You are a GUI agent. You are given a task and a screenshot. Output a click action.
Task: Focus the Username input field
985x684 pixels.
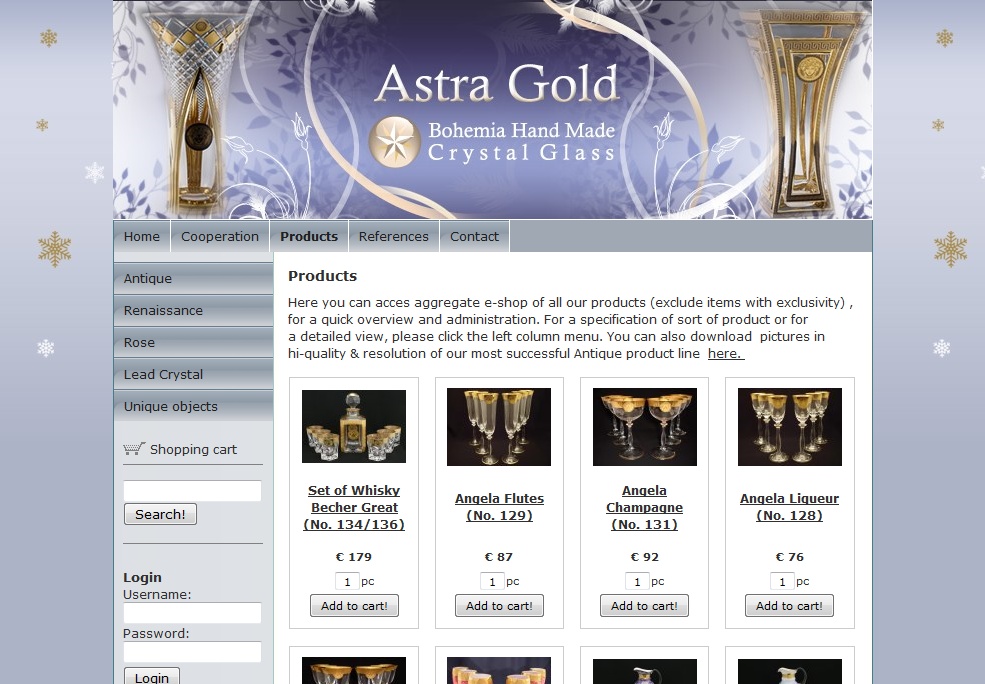(x=192, y=612)
